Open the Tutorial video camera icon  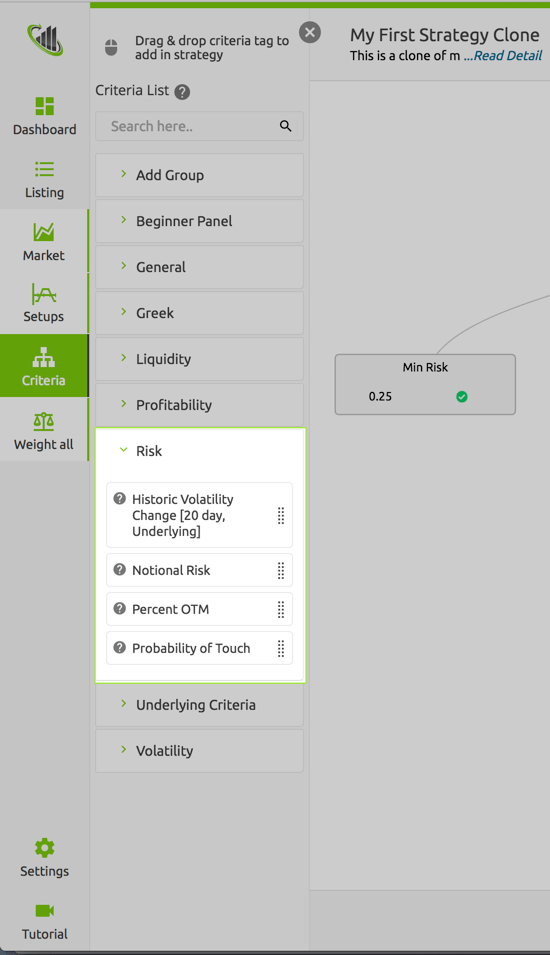tap(44, 911)
